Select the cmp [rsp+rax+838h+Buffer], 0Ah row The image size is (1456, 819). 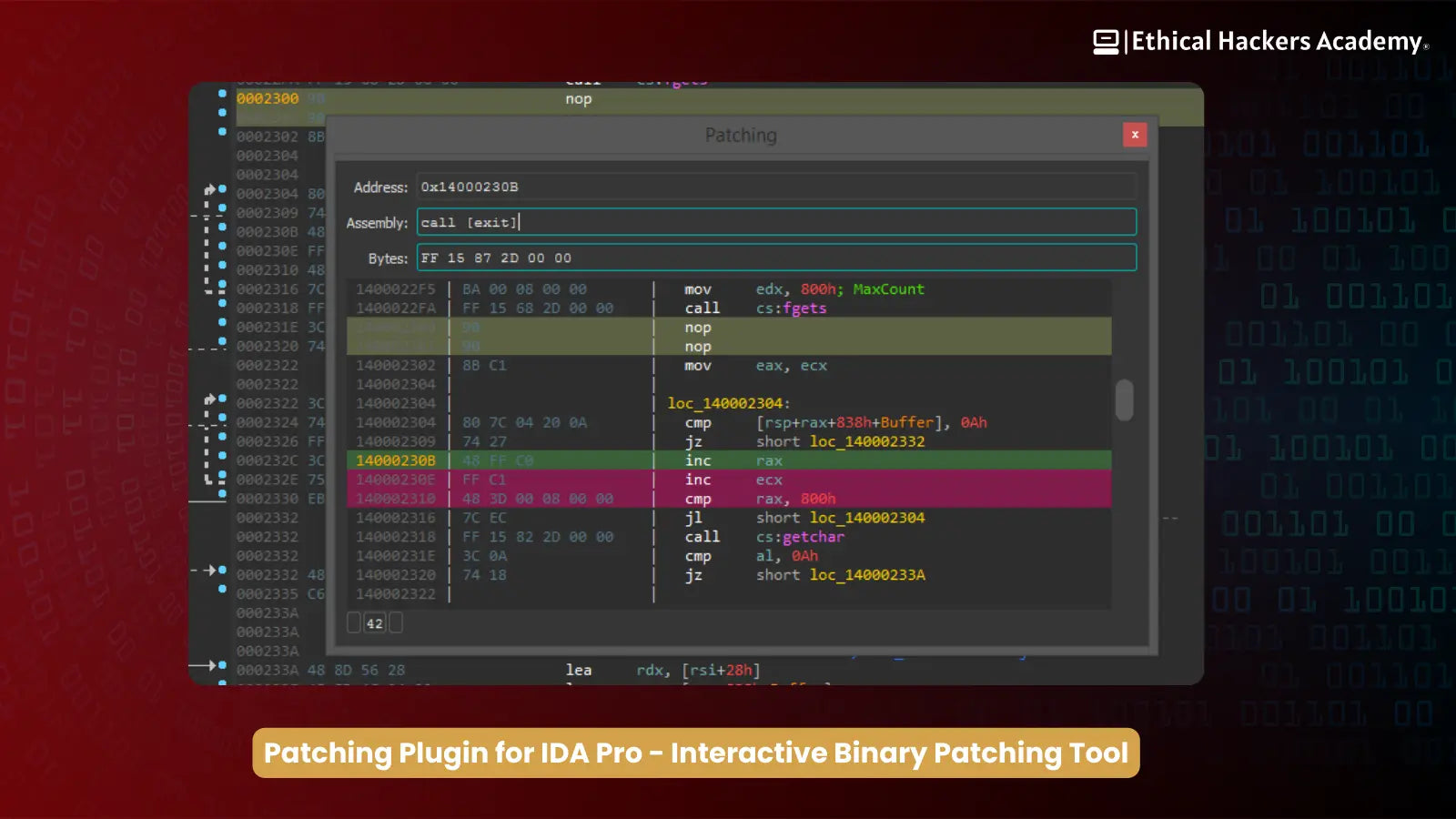point(728,422)
